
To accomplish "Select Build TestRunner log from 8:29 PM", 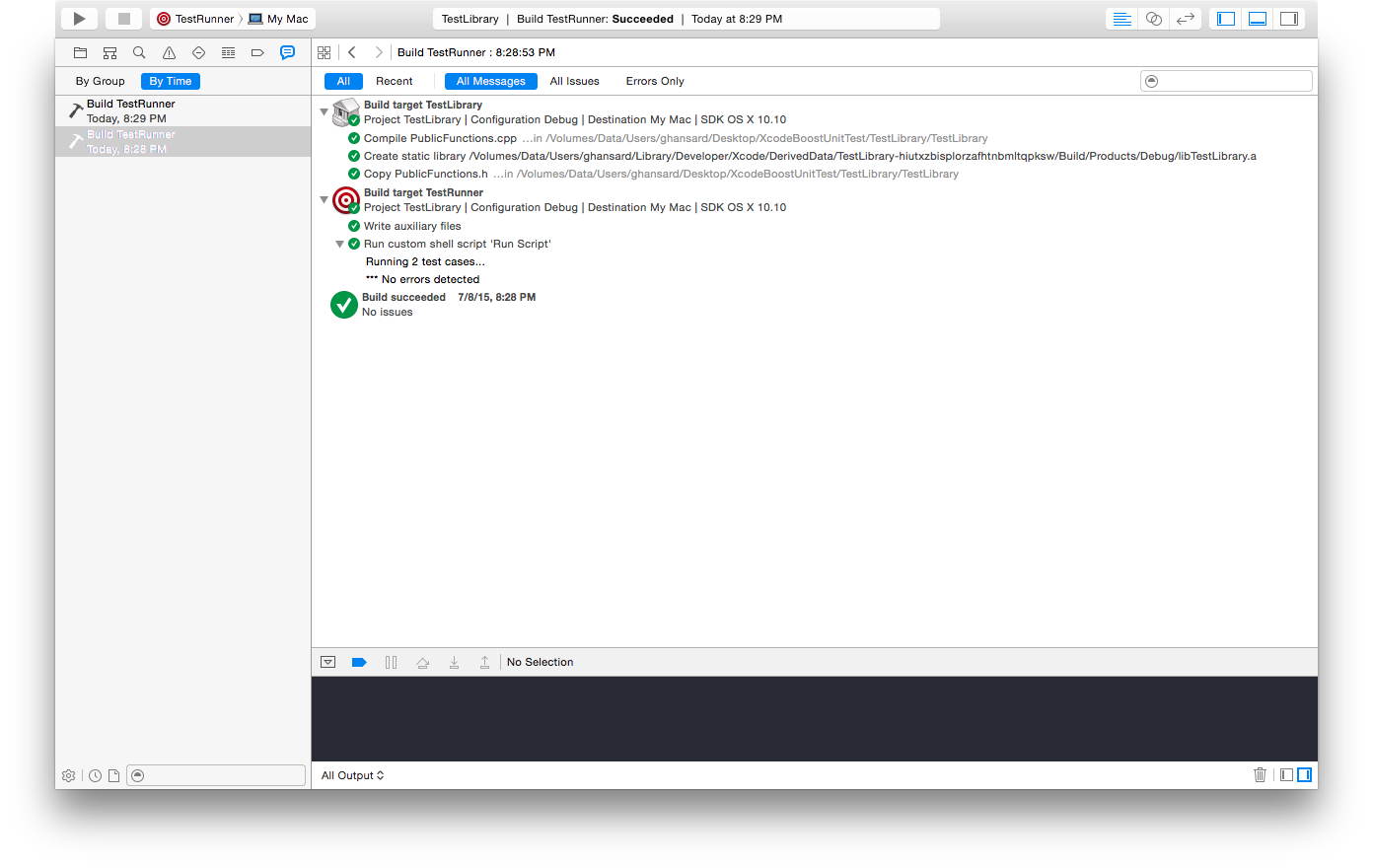I will pyautogui.click(x=183, y=110).
